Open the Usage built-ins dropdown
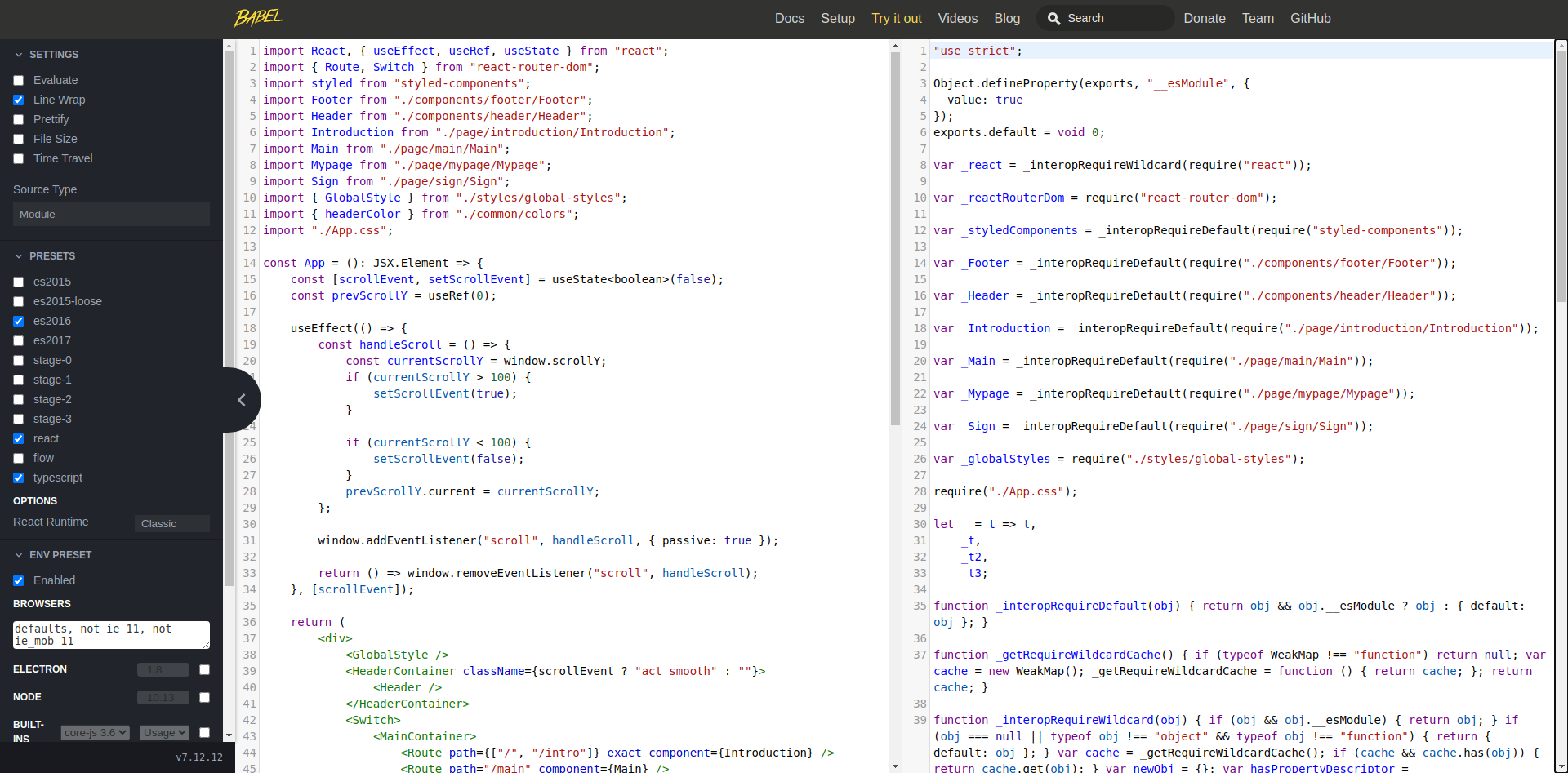 coord(165,733)
